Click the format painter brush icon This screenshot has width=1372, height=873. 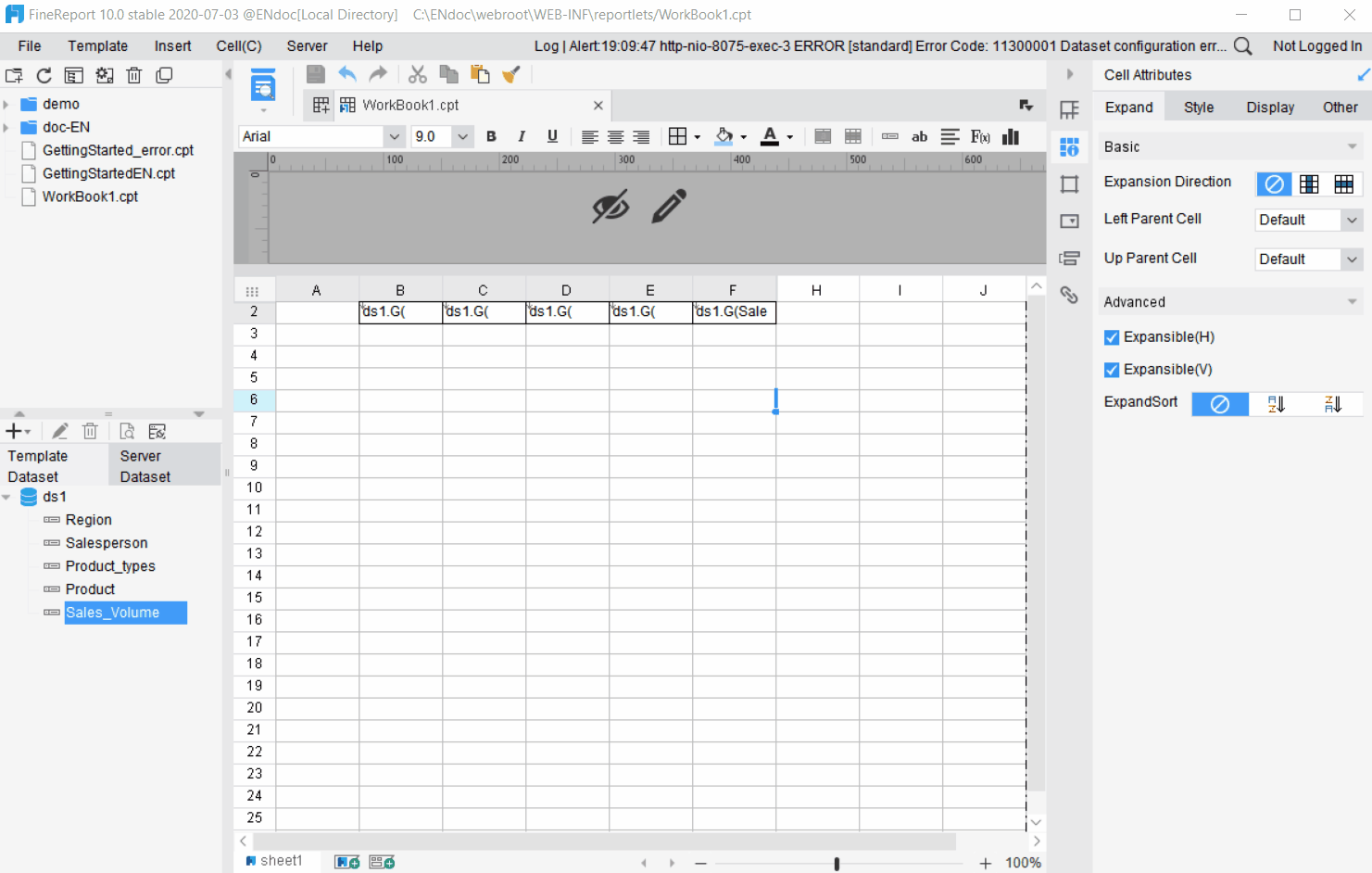(510, 75)
